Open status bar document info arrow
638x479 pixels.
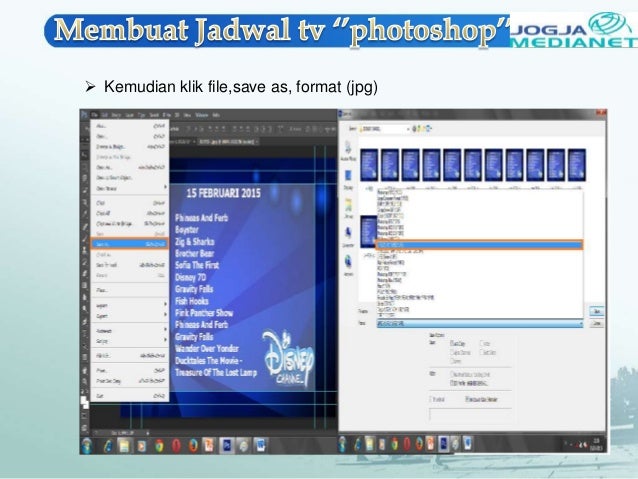point(147,433)
